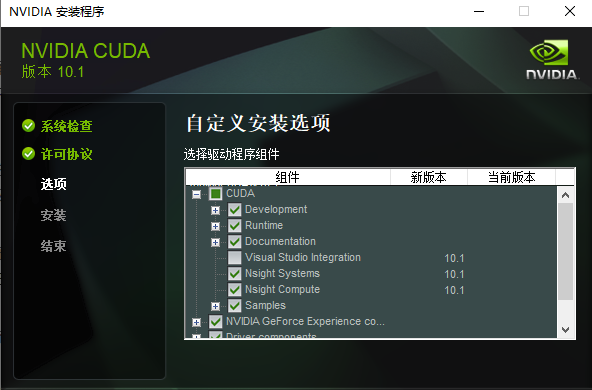Expand the NVIDIA GeForce Experience node
This screenshot has height=390, width=592.
tap(196, 322)
